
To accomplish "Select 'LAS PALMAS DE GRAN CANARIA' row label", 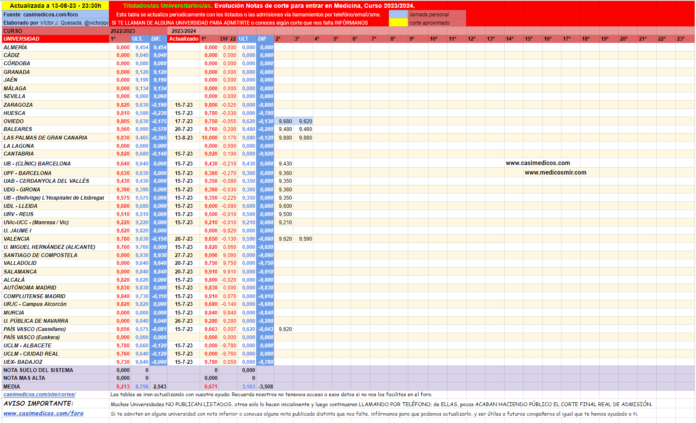I will [45, 138].
